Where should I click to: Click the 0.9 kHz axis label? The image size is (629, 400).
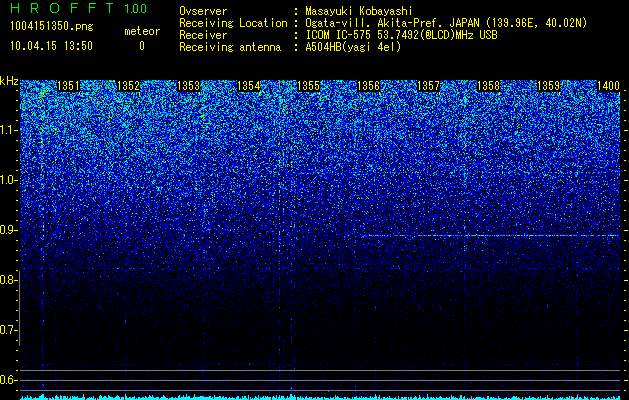(8, 230)
